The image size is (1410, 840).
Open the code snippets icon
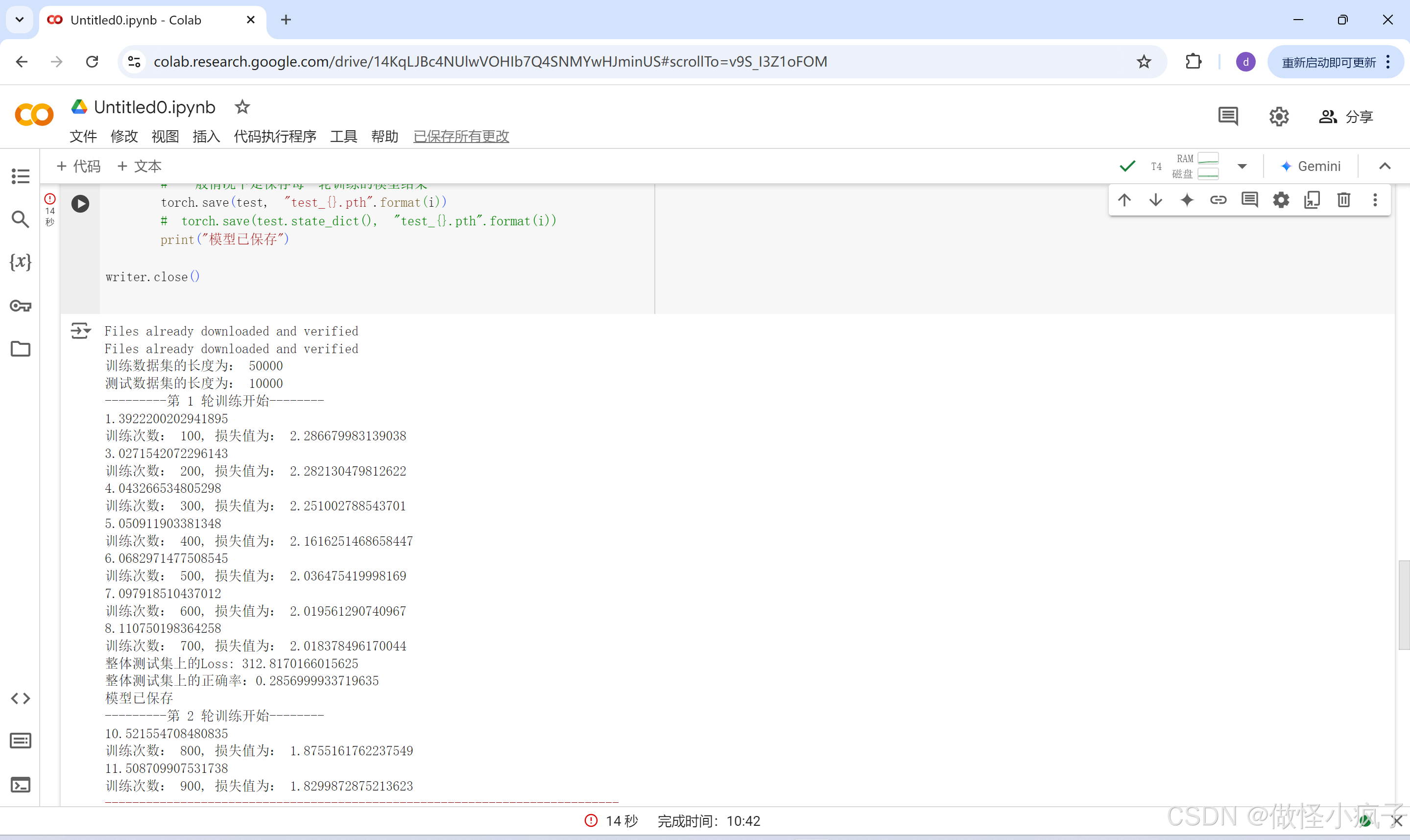click(21, 698)
